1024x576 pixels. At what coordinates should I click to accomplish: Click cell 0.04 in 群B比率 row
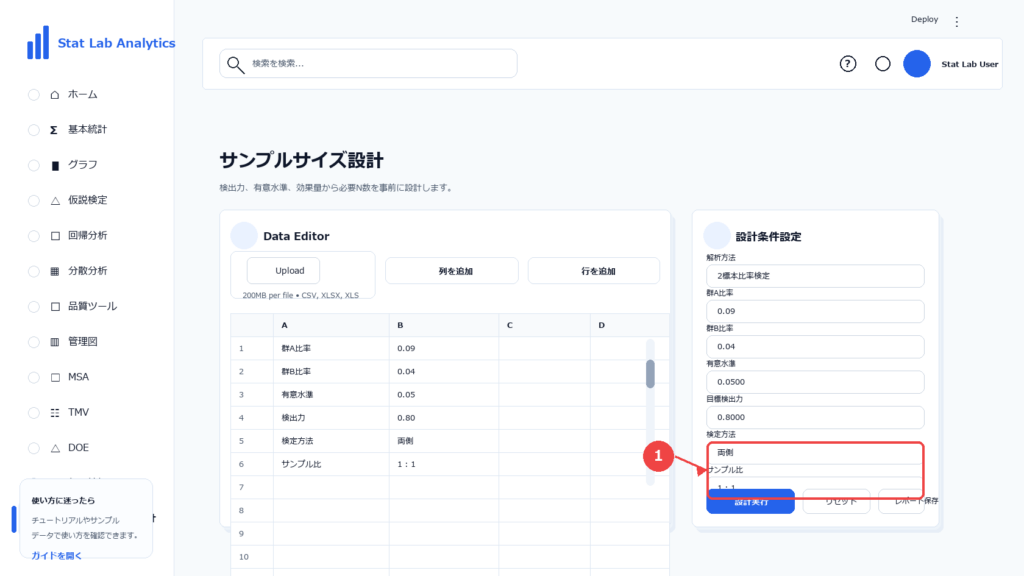(x=444, y=372)
